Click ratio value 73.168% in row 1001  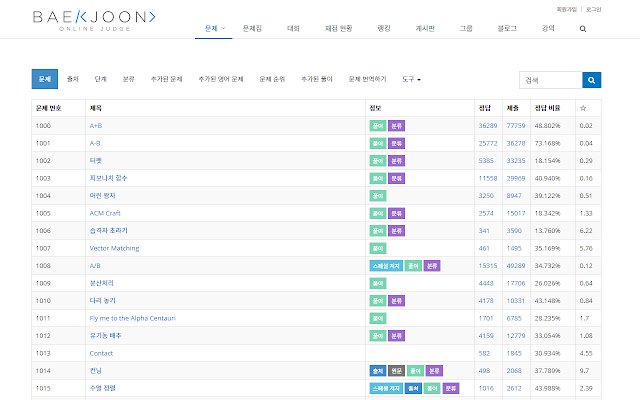tap(547, 143)
